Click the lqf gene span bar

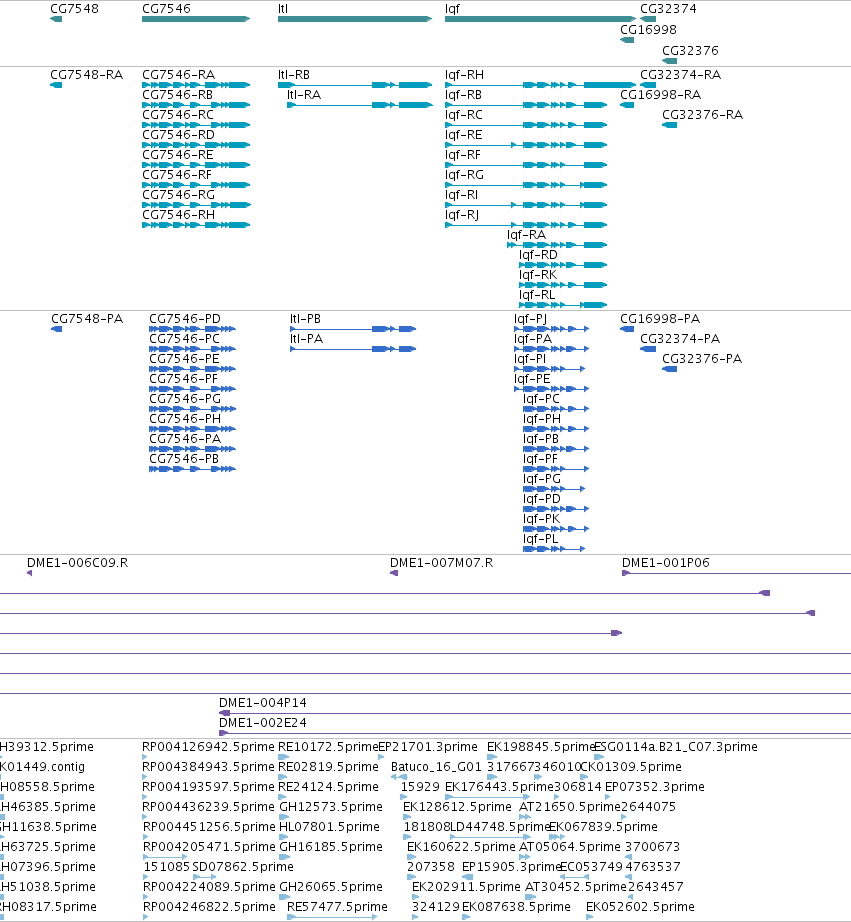click(540, 19)
